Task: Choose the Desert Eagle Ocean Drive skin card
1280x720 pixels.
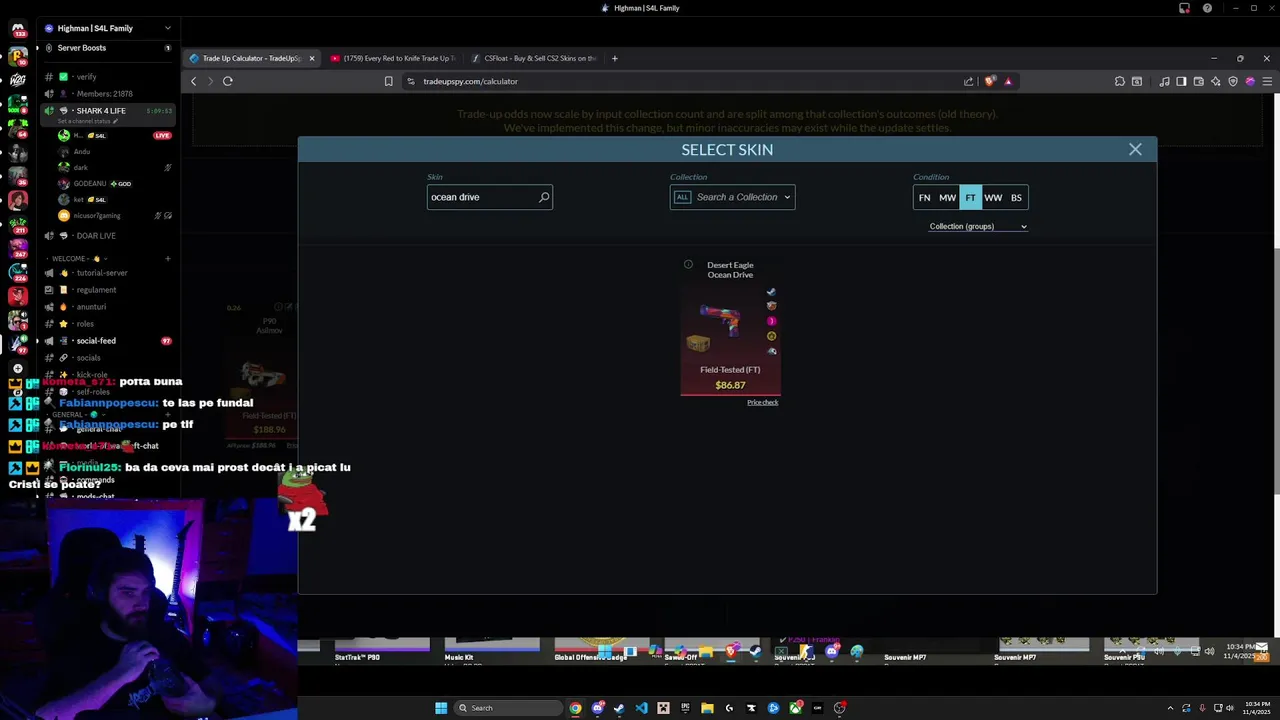Action: pyautogui.click(x=730, y=326)
